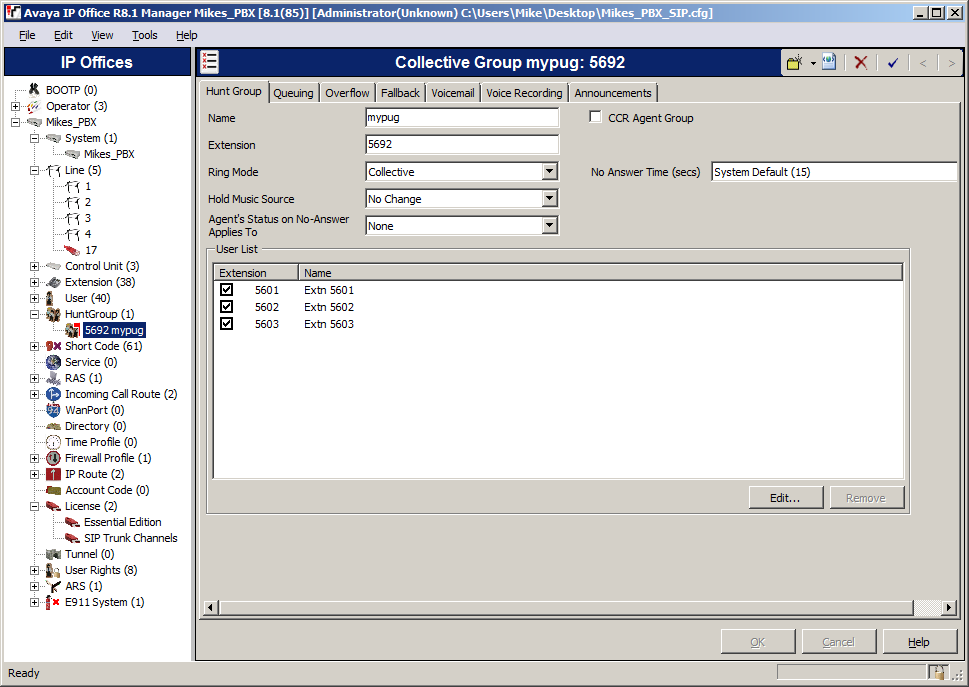Click the Control Unit icon

tap(53, 266)
